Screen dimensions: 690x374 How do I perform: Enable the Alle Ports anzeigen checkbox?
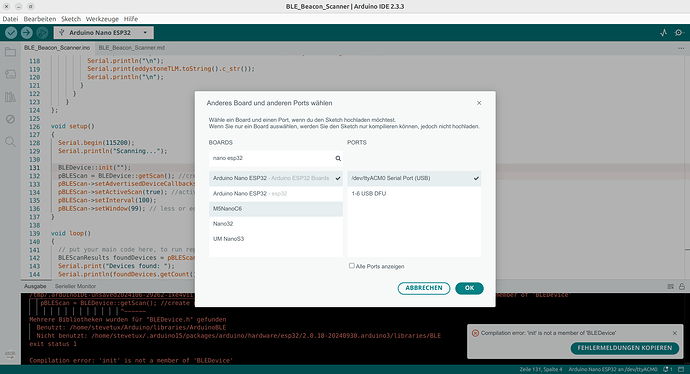click(352, 266)
